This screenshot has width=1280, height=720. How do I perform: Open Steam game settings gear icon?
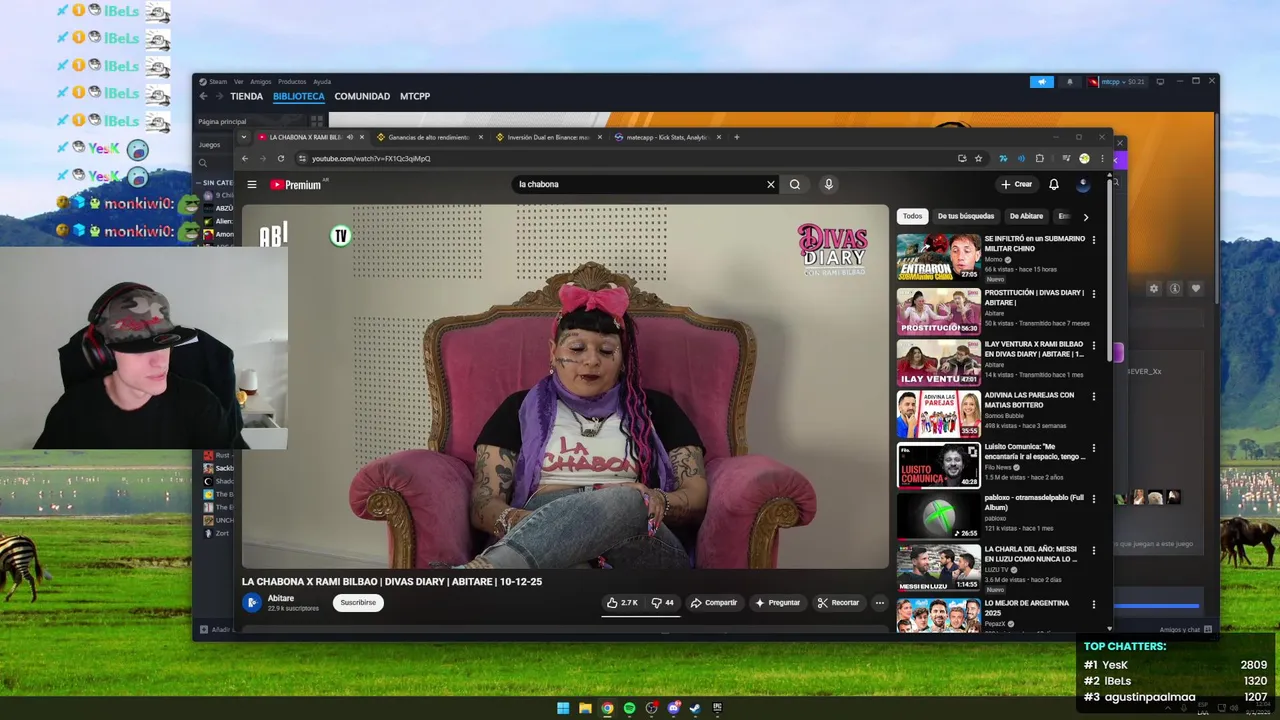[x=1153, y=288]
